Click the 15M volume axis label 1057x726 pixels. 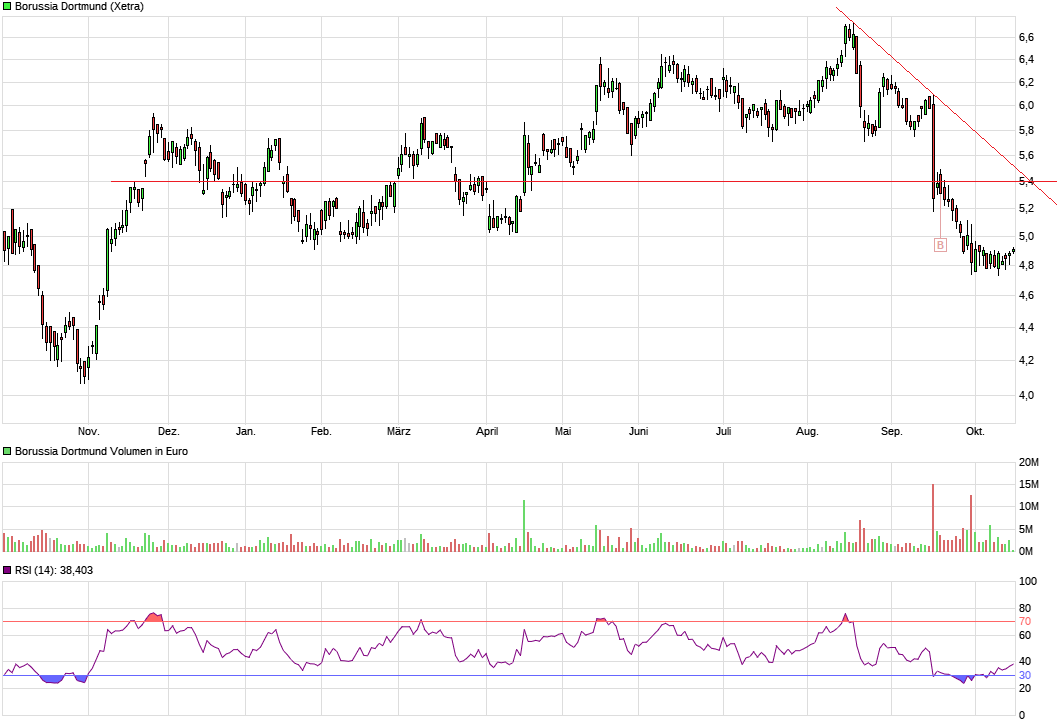tap(1029, 485)
